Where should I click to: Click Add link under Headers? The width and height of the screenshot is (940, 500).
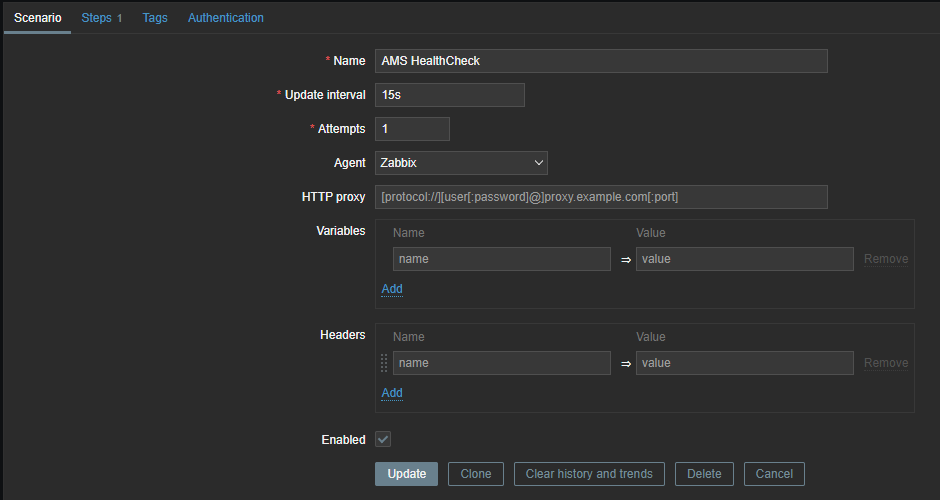click(x=392, y=393)
